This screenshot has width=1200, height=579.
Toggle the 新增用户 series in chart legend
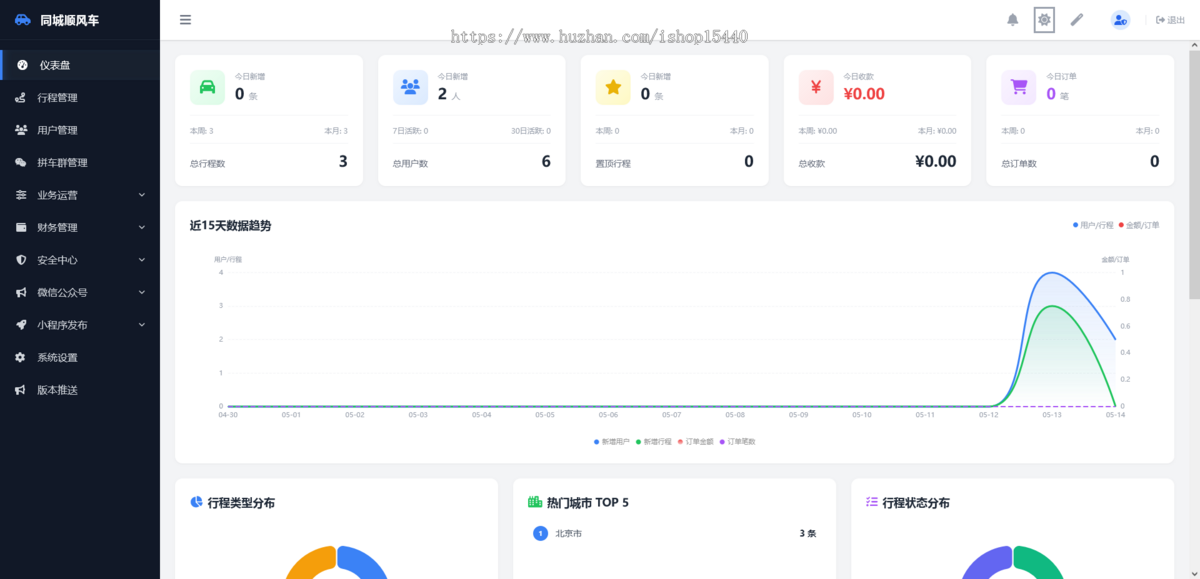point(612,441)
